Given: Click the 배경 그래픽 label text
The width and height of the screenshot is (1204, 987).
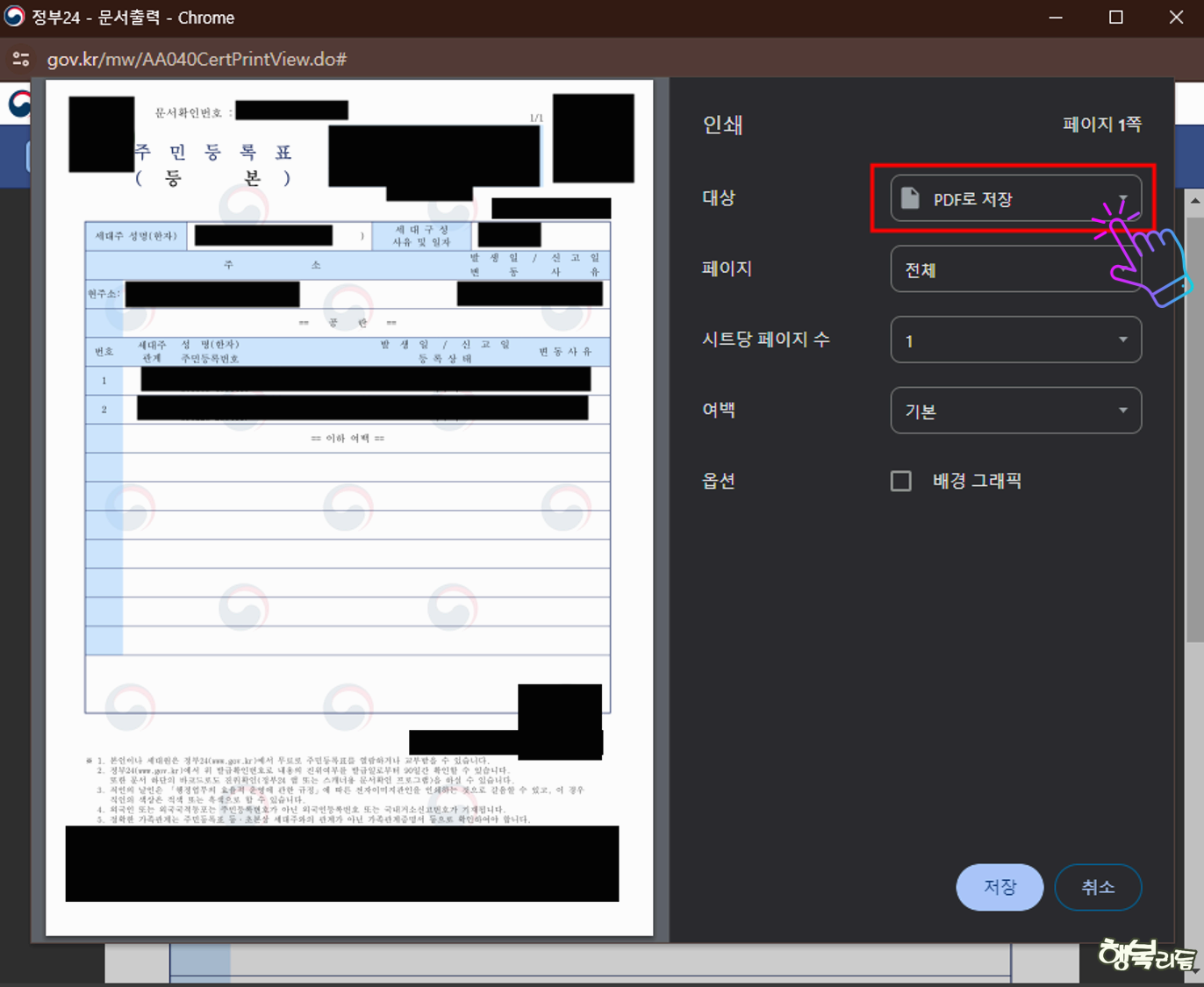Looking at the screenshot, I should pyautogui.click(x=977, y=481).
